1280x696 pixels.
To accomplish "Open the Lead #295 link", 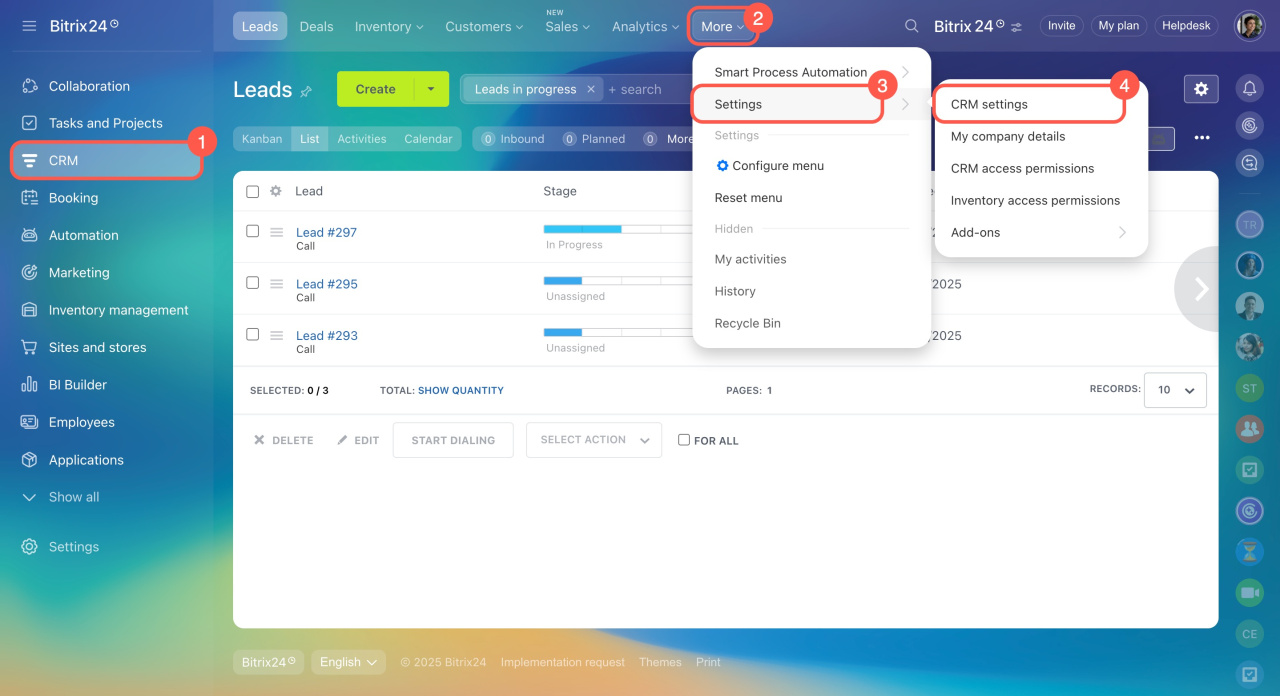I will [326, 284].
